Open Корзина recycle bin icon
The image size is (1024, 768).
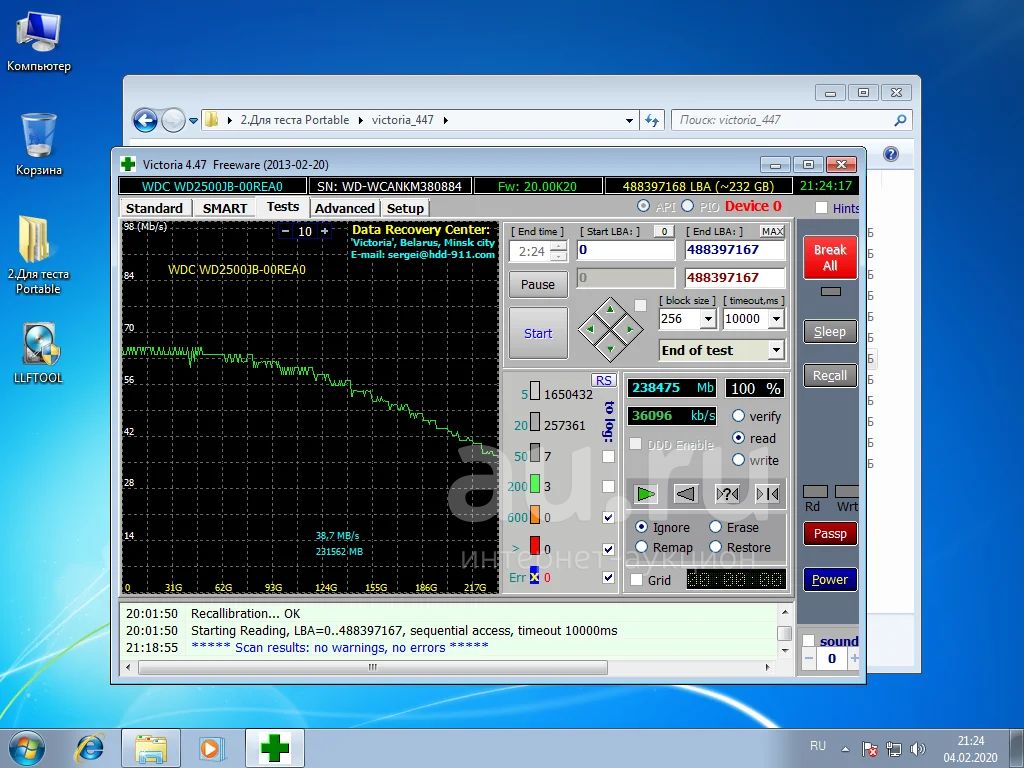point(39,144)
